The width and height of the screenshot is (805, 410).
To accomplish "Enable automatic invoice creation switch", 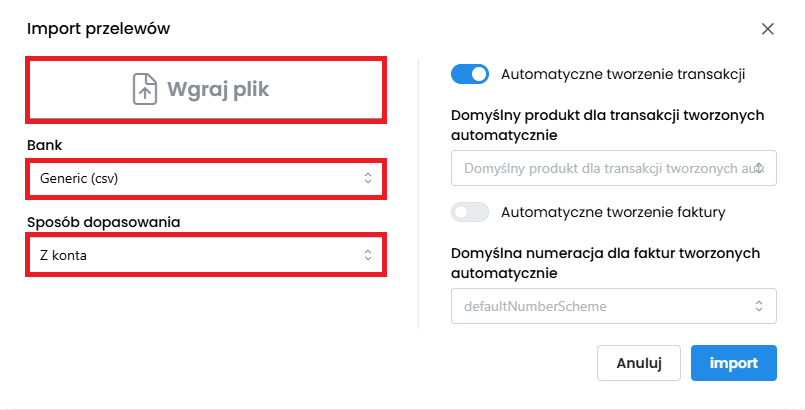I will click(x=470, y=212).
